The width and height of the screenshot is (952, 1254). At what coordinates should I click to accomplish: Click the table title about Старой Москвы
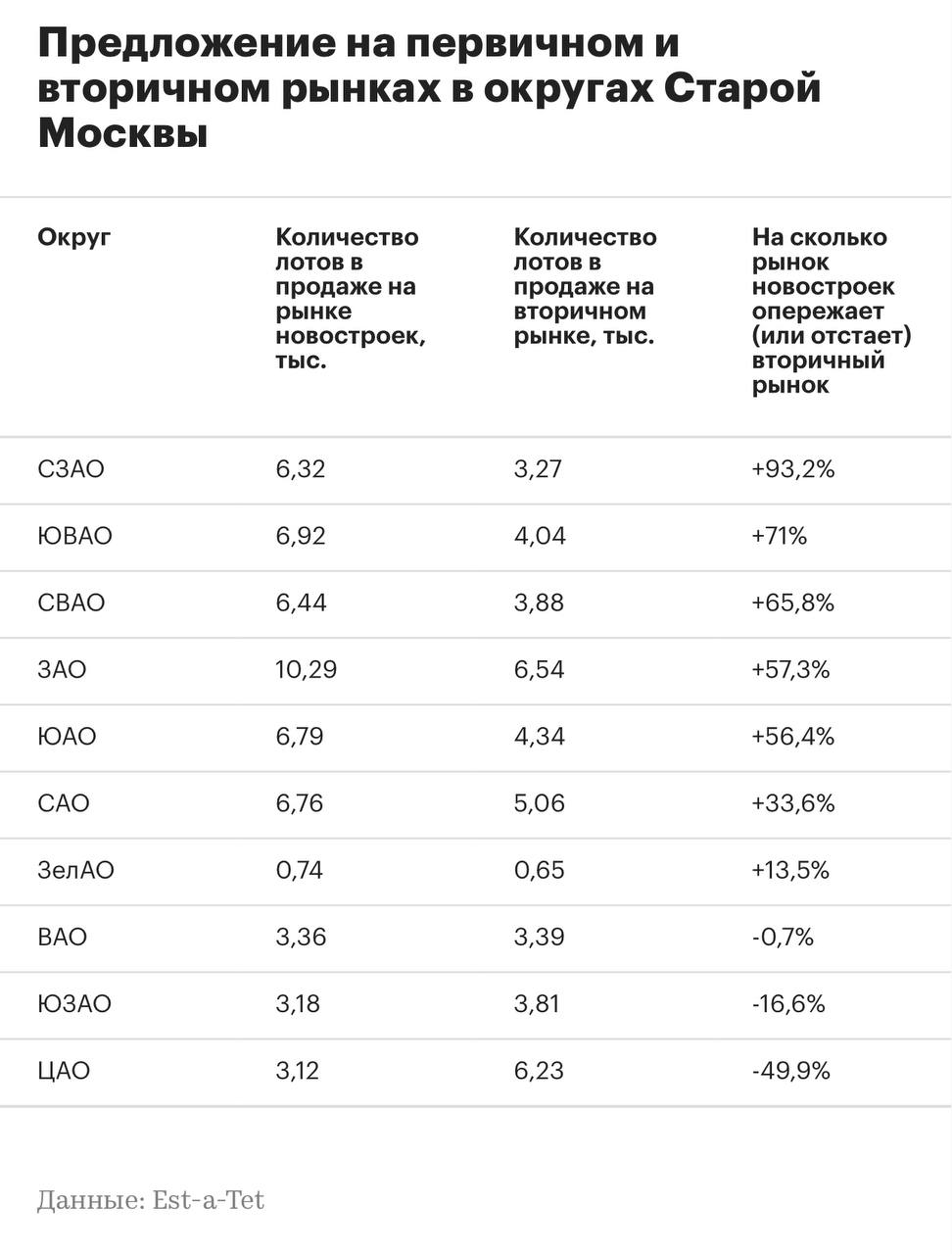[429, 88]
